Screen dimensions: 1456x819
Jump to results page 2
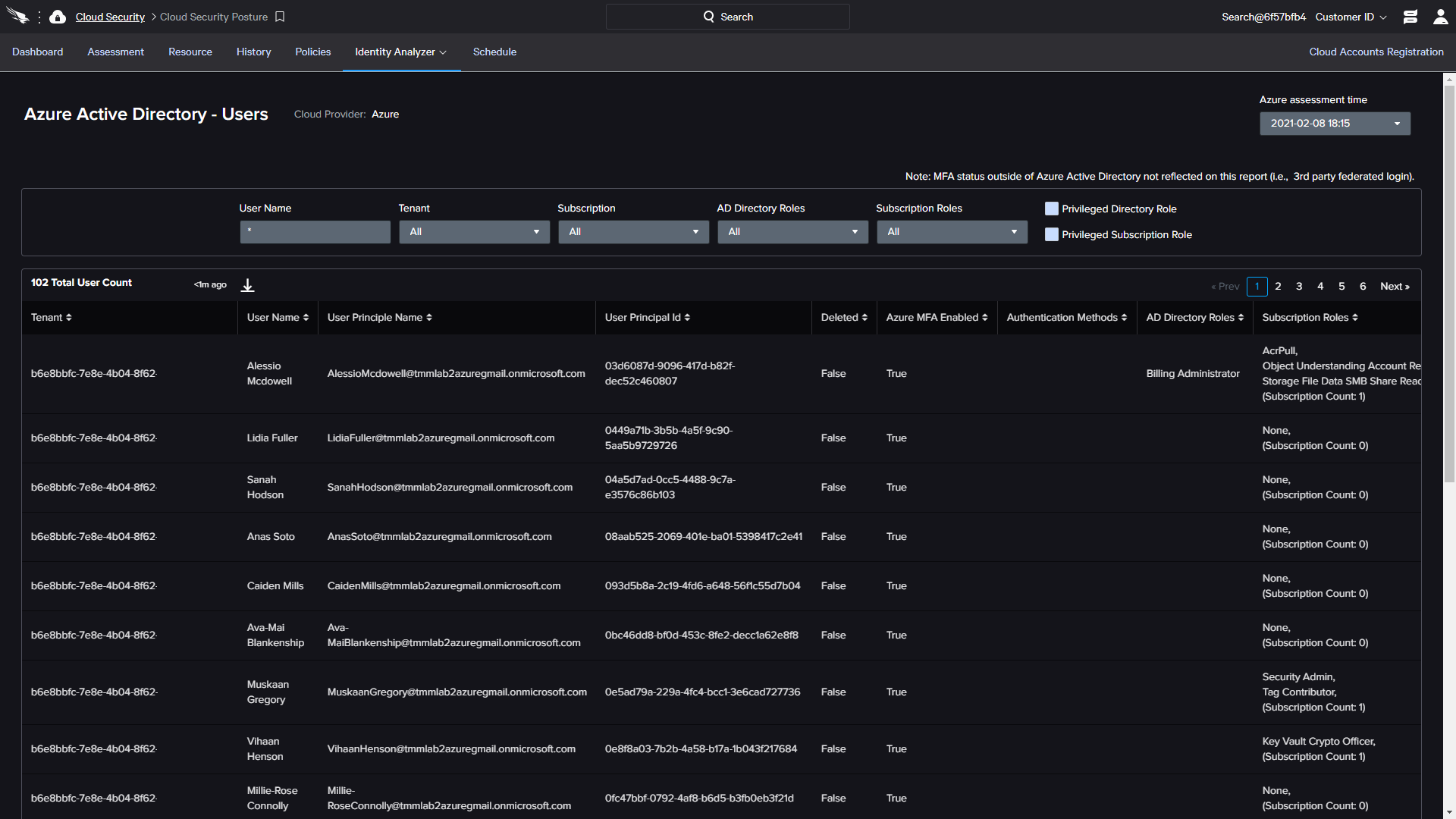click(1278, 286)
